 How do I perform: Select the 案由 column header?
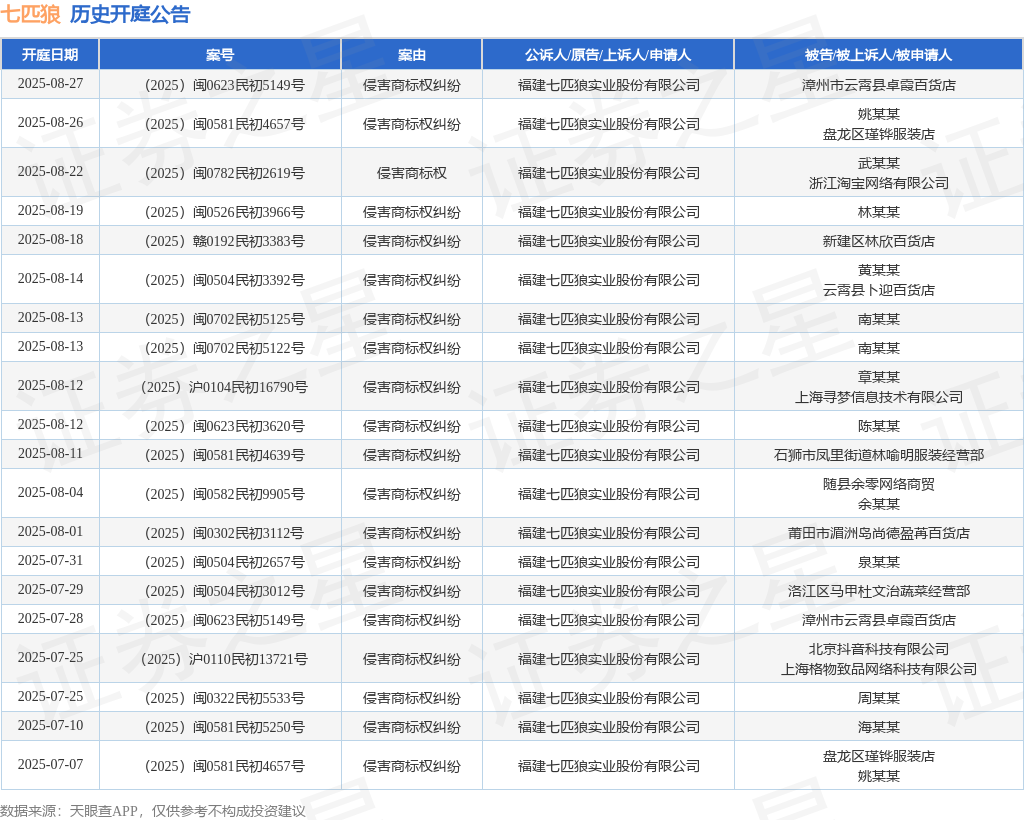tap(411, 55)
